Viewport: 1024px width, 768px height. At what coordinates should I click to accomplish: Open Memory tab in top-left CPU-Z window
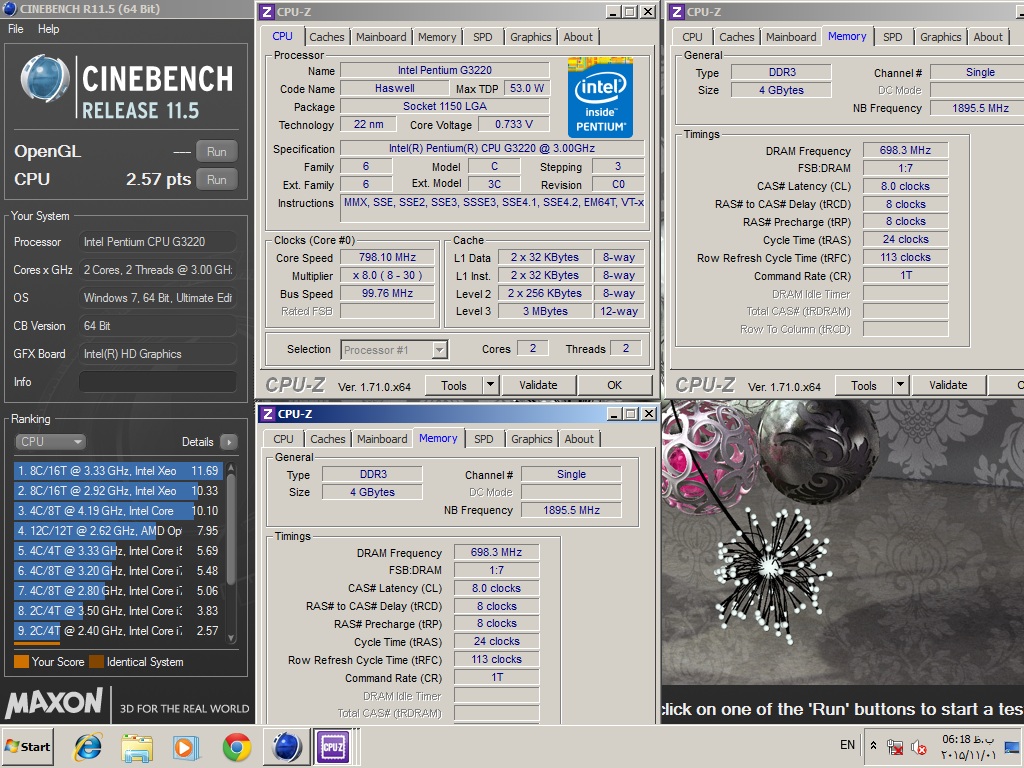coord(437,37)
